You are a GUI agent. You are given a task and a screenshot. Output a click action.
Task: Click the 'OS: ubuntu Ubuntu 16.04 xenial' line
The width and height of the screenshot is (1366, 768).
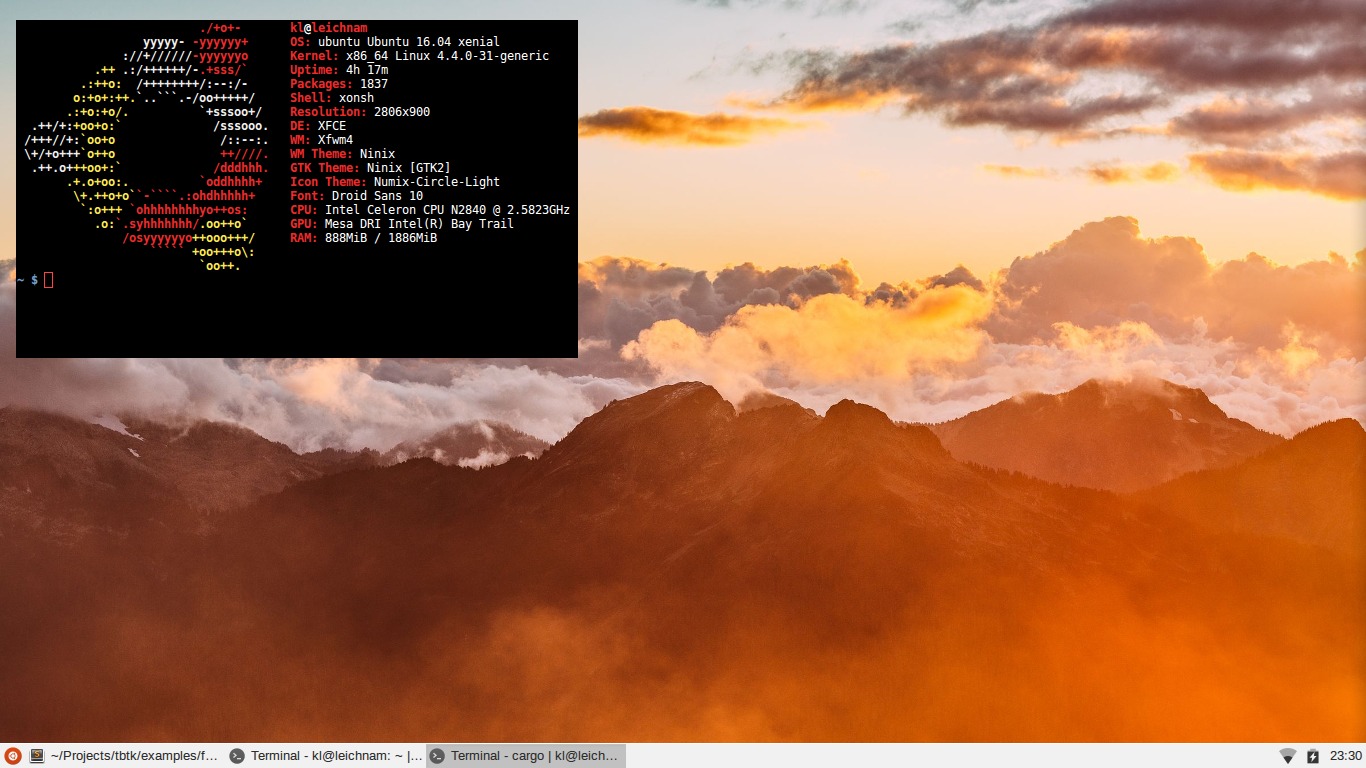coord(395,42)
